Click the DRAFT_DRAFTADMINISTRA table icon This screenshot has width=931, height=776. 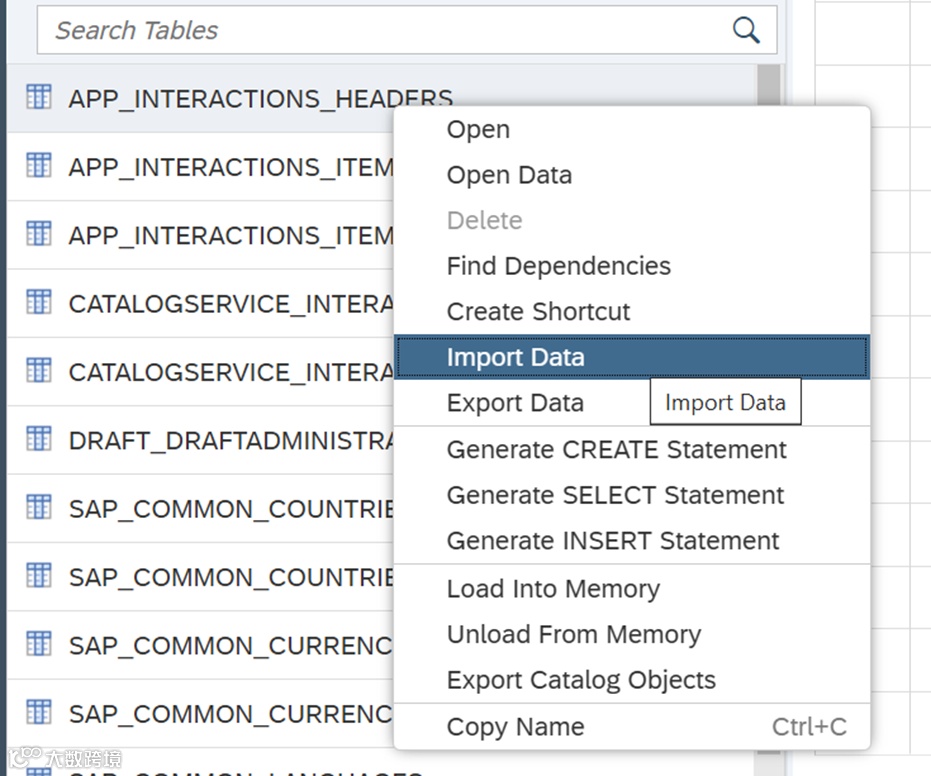pyautogui.click(x=39, y=438)
